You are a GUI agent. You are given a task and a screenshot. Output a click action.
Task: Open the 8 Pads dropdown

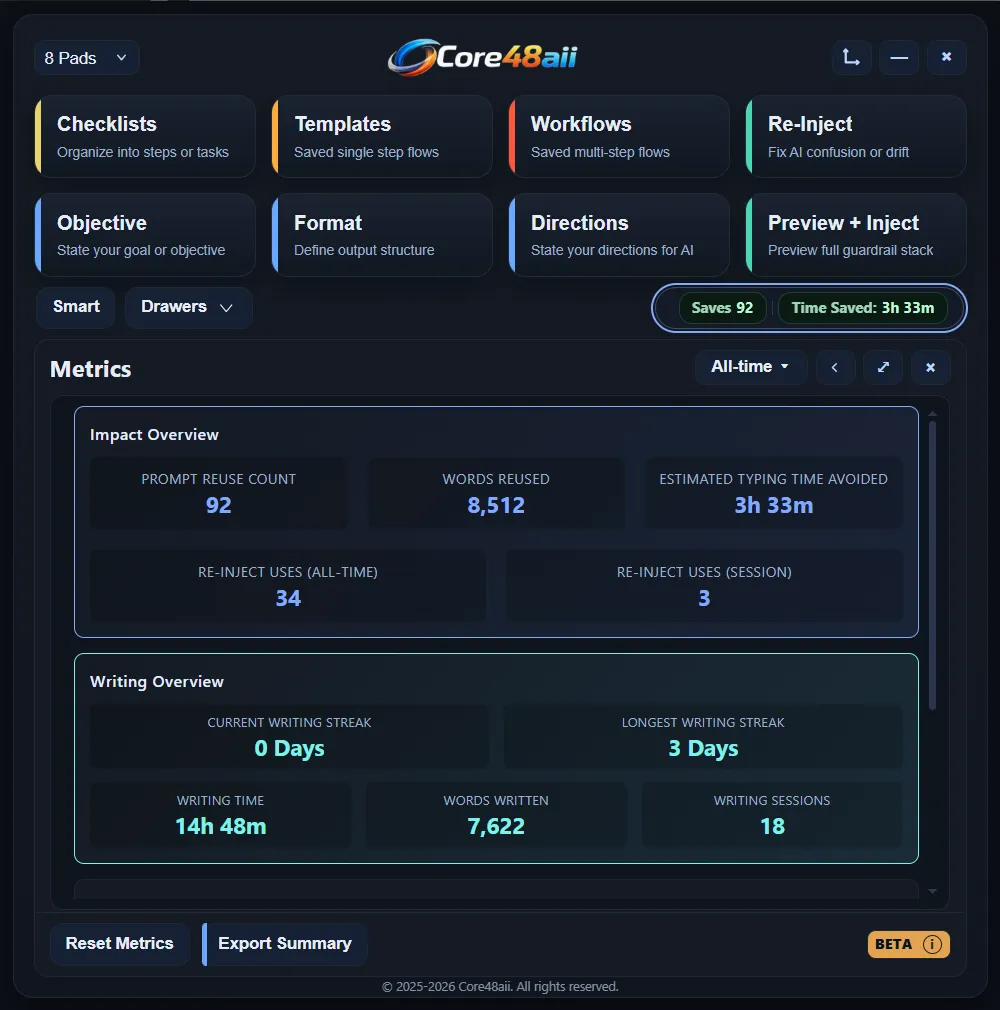click(x=86, y=57)
